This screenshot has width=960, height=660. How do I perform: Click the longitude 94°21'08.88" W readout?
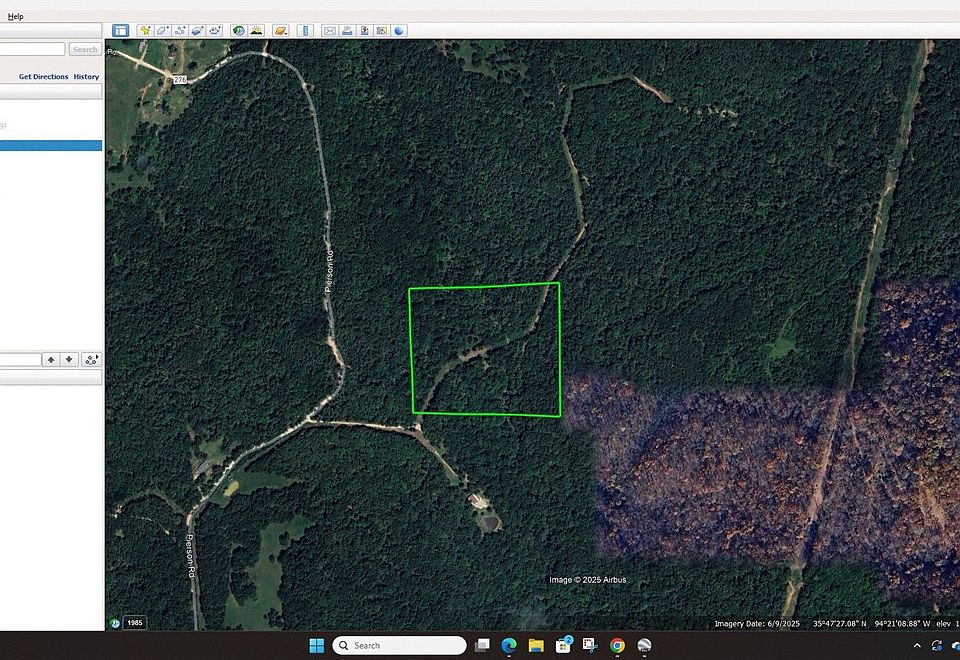pyautogui.click(x=902, y=624)
